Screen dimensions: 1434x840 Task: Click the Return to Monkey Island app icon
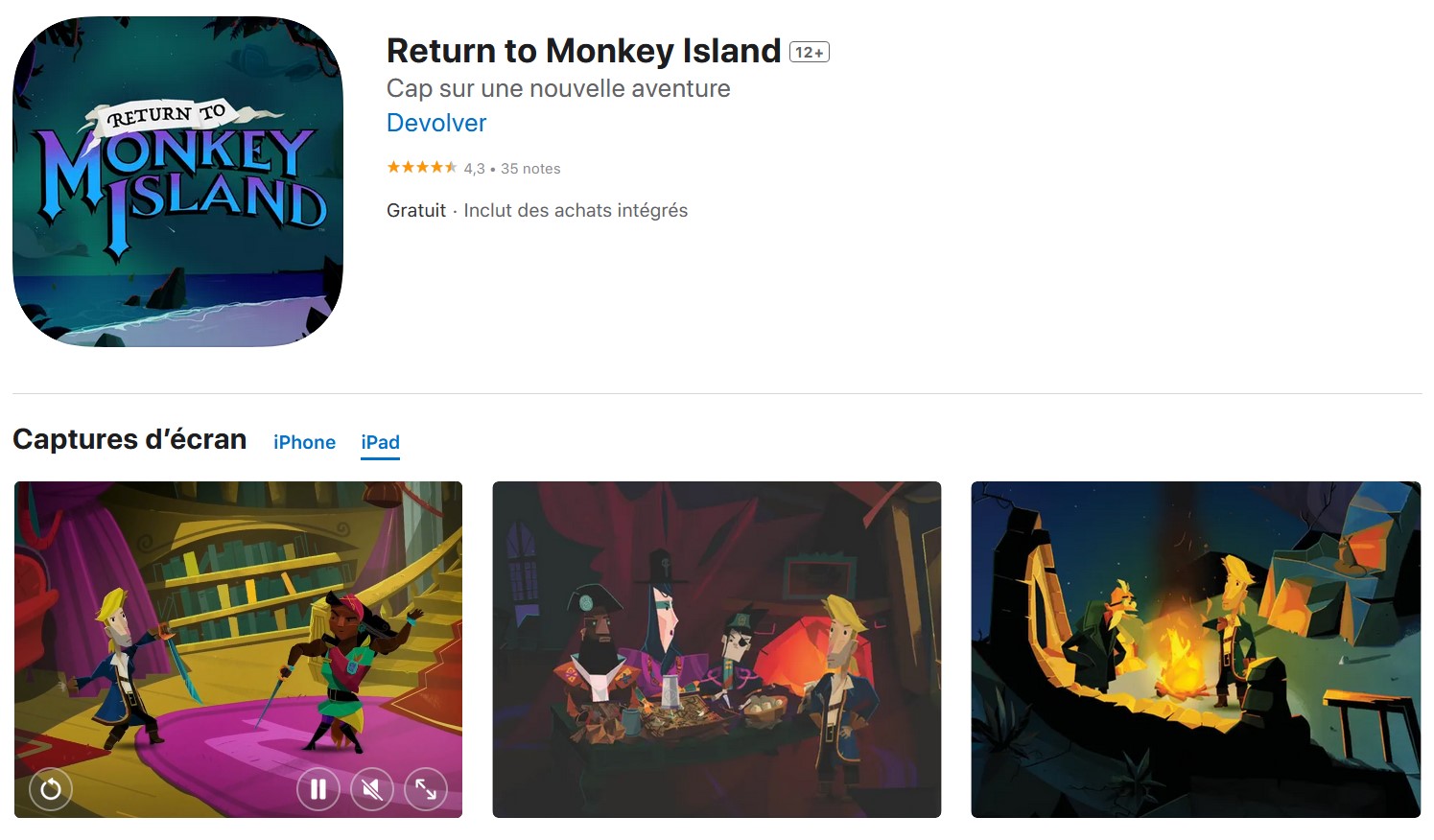[x=177, y=181]
